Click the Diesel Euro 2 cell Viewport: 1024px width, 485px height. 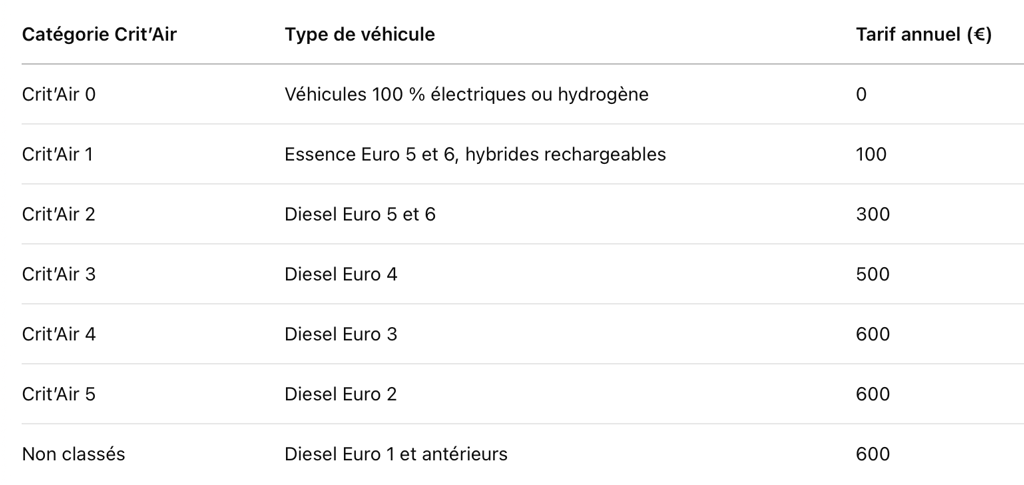click(341, 394)
